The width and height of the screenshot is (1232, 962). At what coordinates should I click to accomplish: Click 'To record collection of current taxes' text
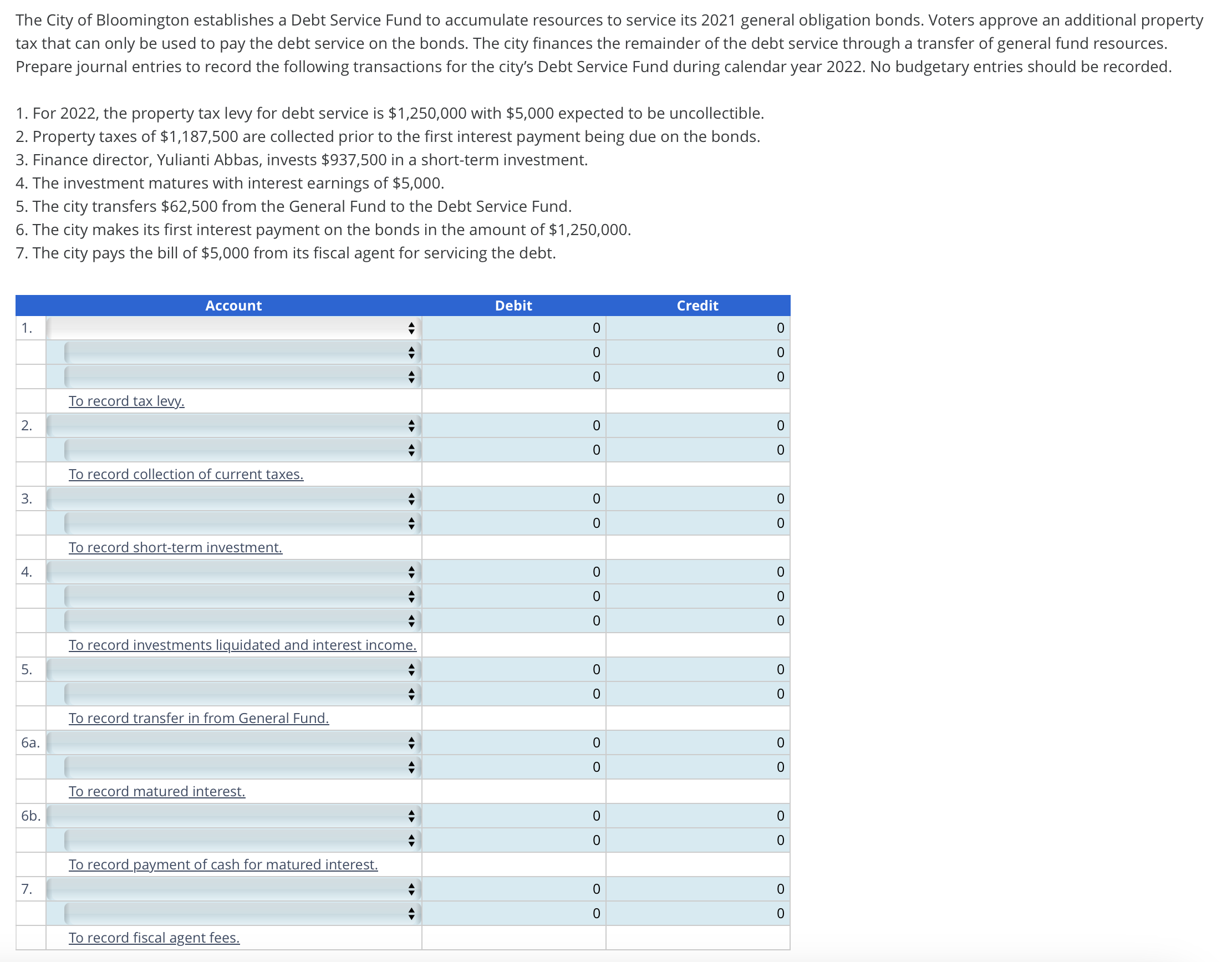(x=185, y=474)
